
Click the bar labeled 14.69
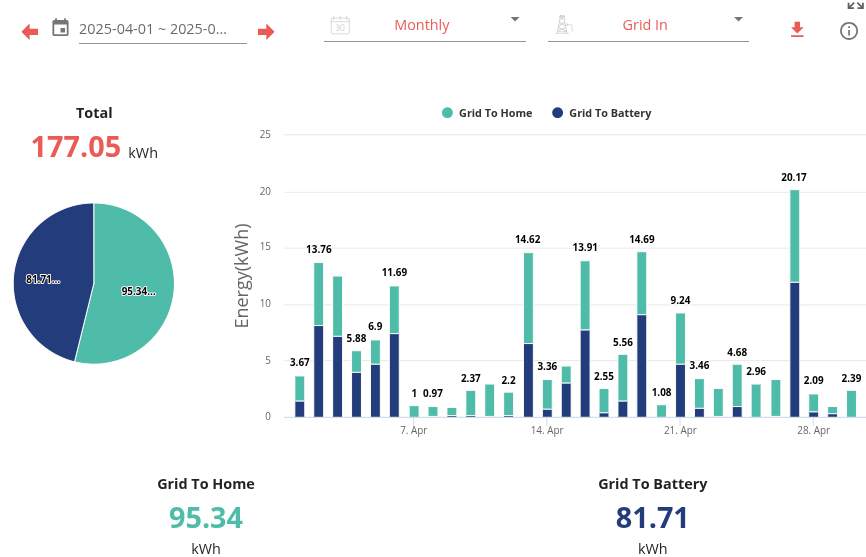coord(642,335)
